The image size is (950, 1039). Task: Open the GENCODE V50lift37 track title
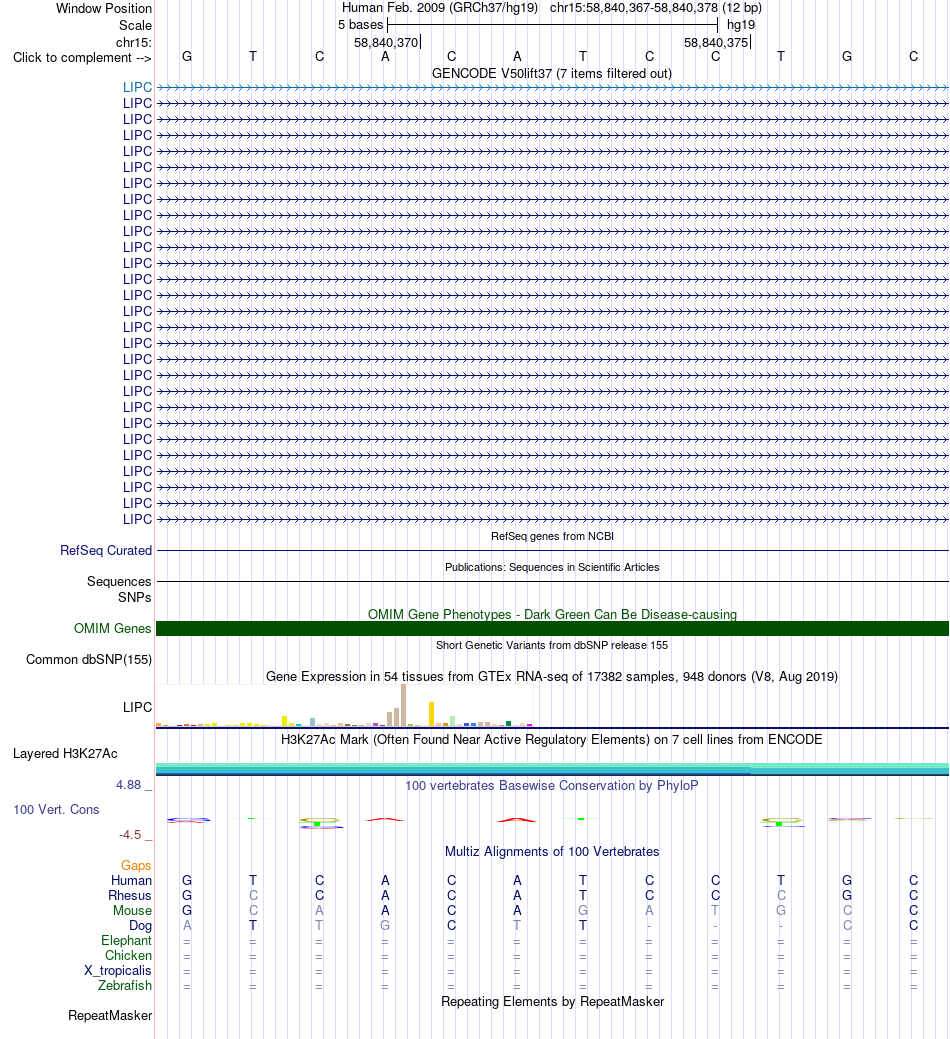point(552,74)
